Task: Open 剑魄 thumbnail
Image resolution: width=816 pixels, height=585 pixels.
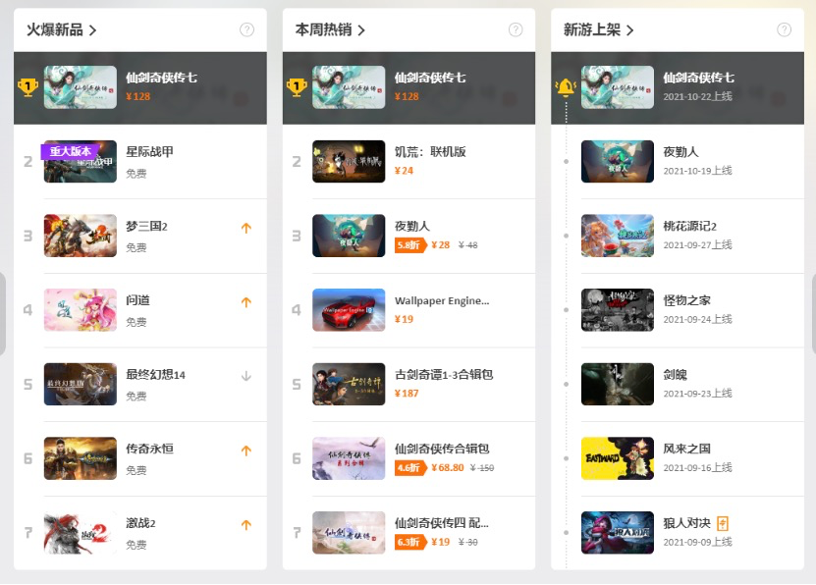Action: pos(617,384)
